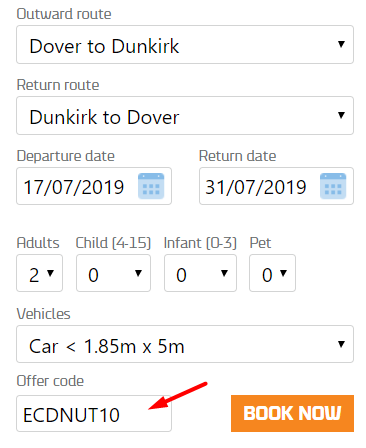Click the Car < 1.85m x 5m selection

click(x=185, y=344)
